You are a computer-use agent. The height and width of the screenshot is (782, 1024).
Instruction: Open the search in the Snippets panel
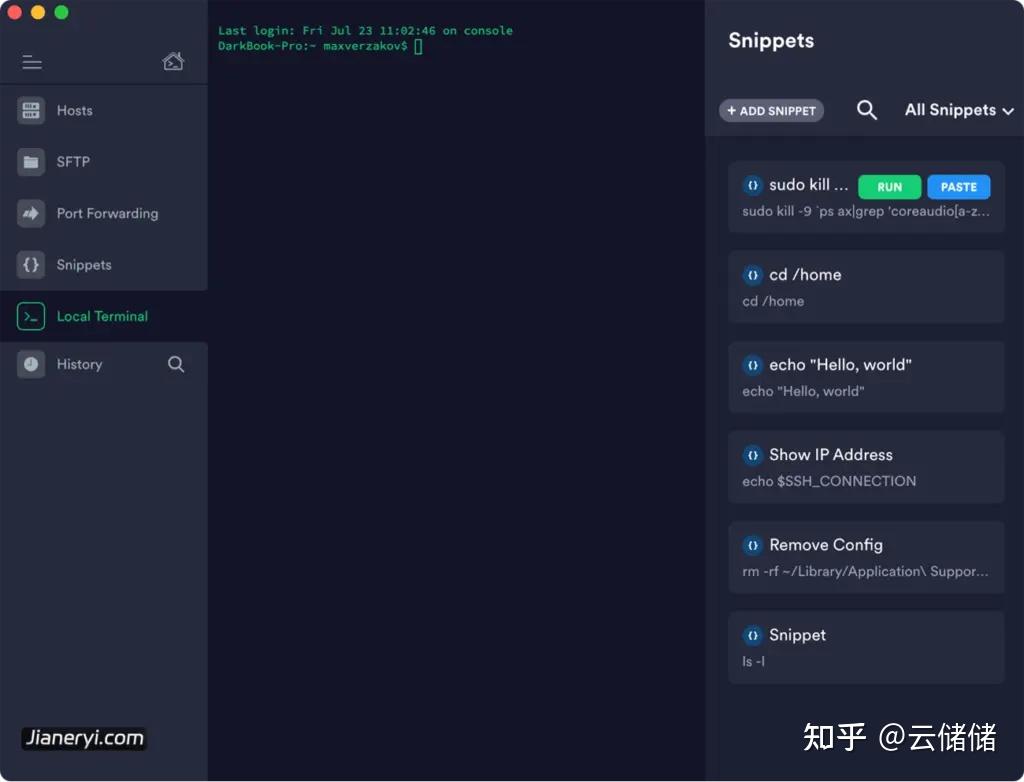pos(866,110)
